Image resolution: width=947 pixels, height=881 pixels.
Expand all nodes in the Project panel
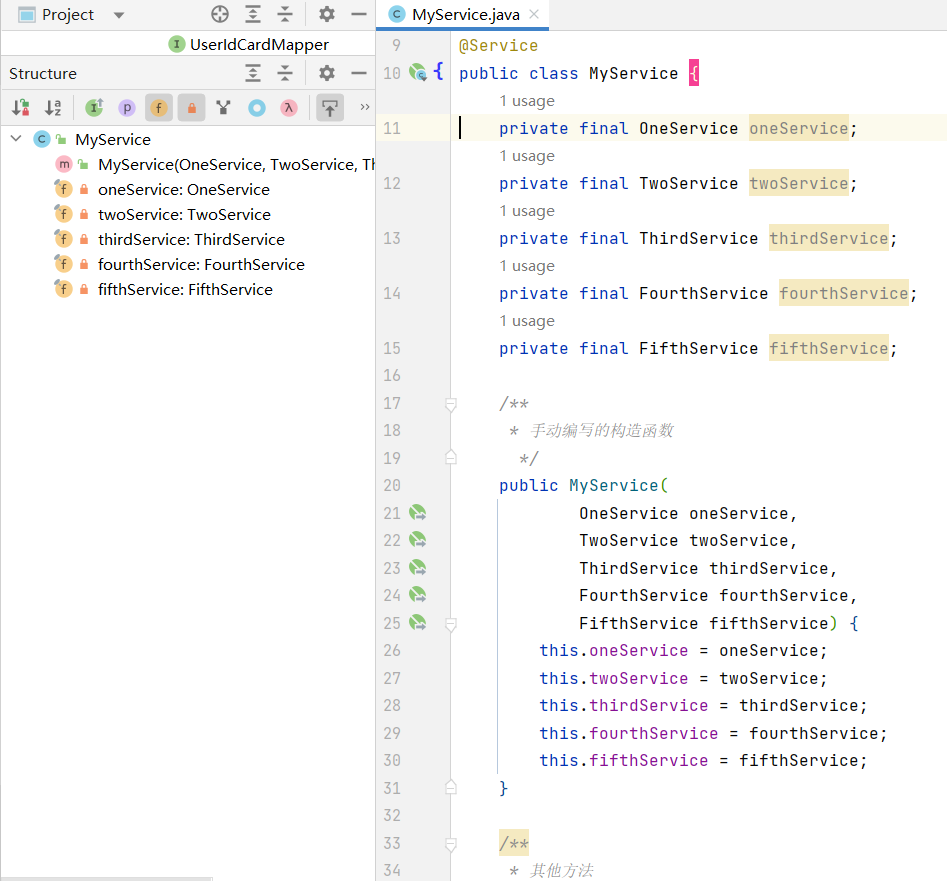tap(254, 14)
